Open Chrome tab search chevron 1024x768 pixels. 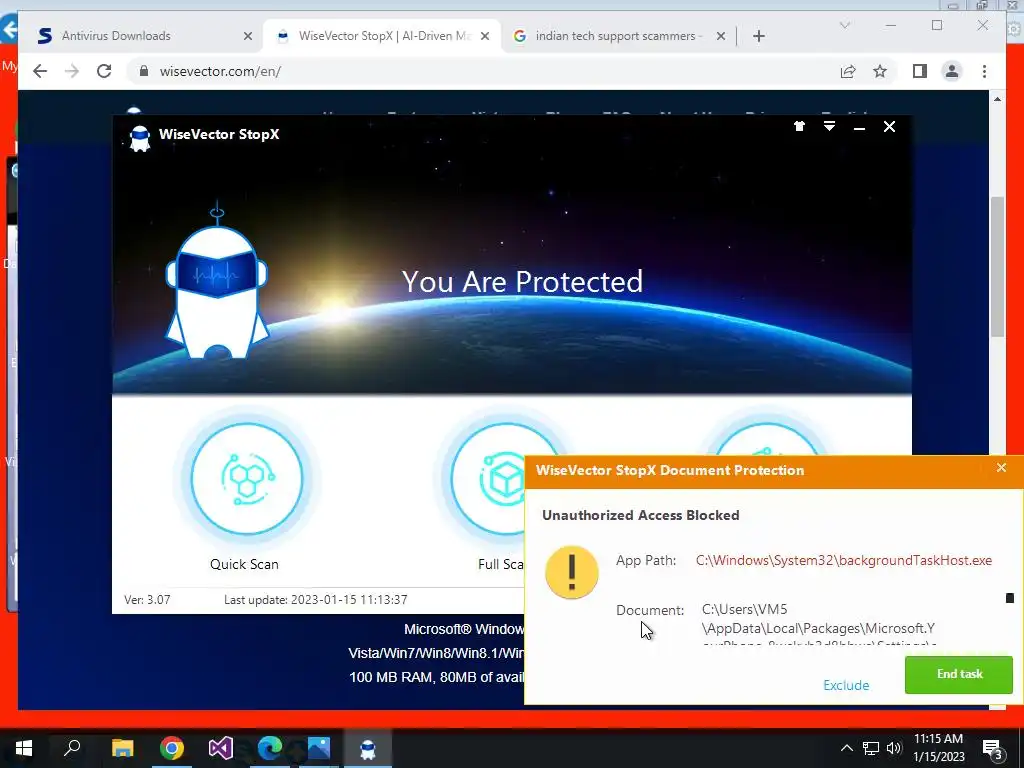click(x=844, y=25)
